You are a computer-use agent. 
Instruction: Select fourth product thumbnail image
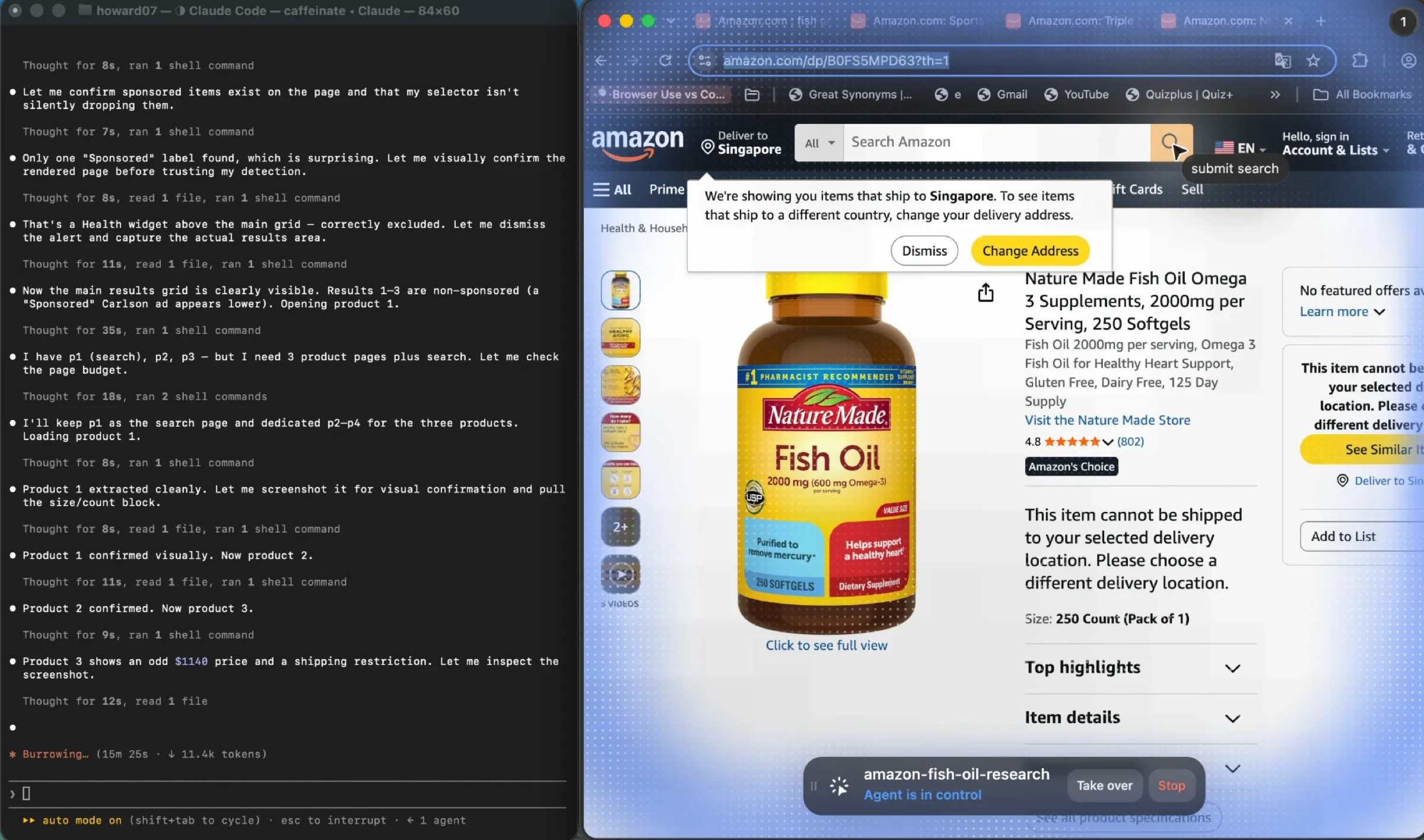pos(620,432)
